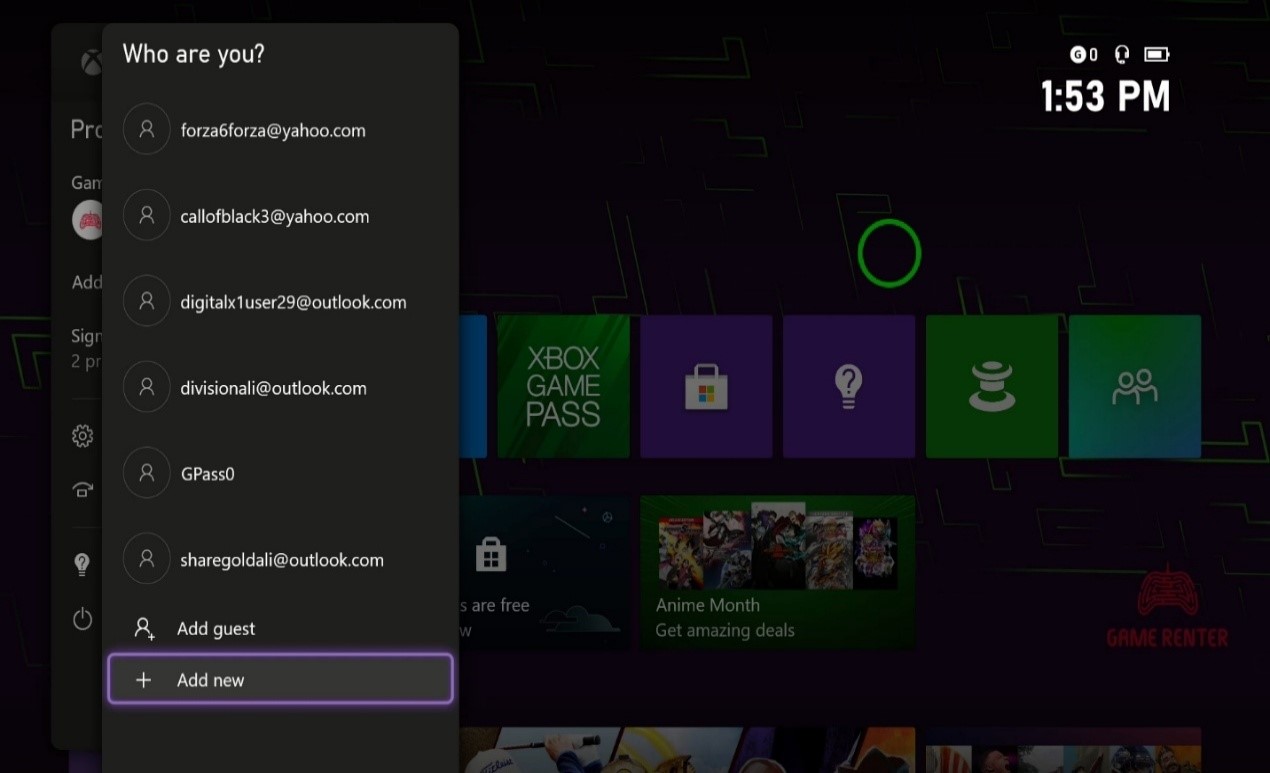
Task: Click the power icon in guide
Action: 83,619
